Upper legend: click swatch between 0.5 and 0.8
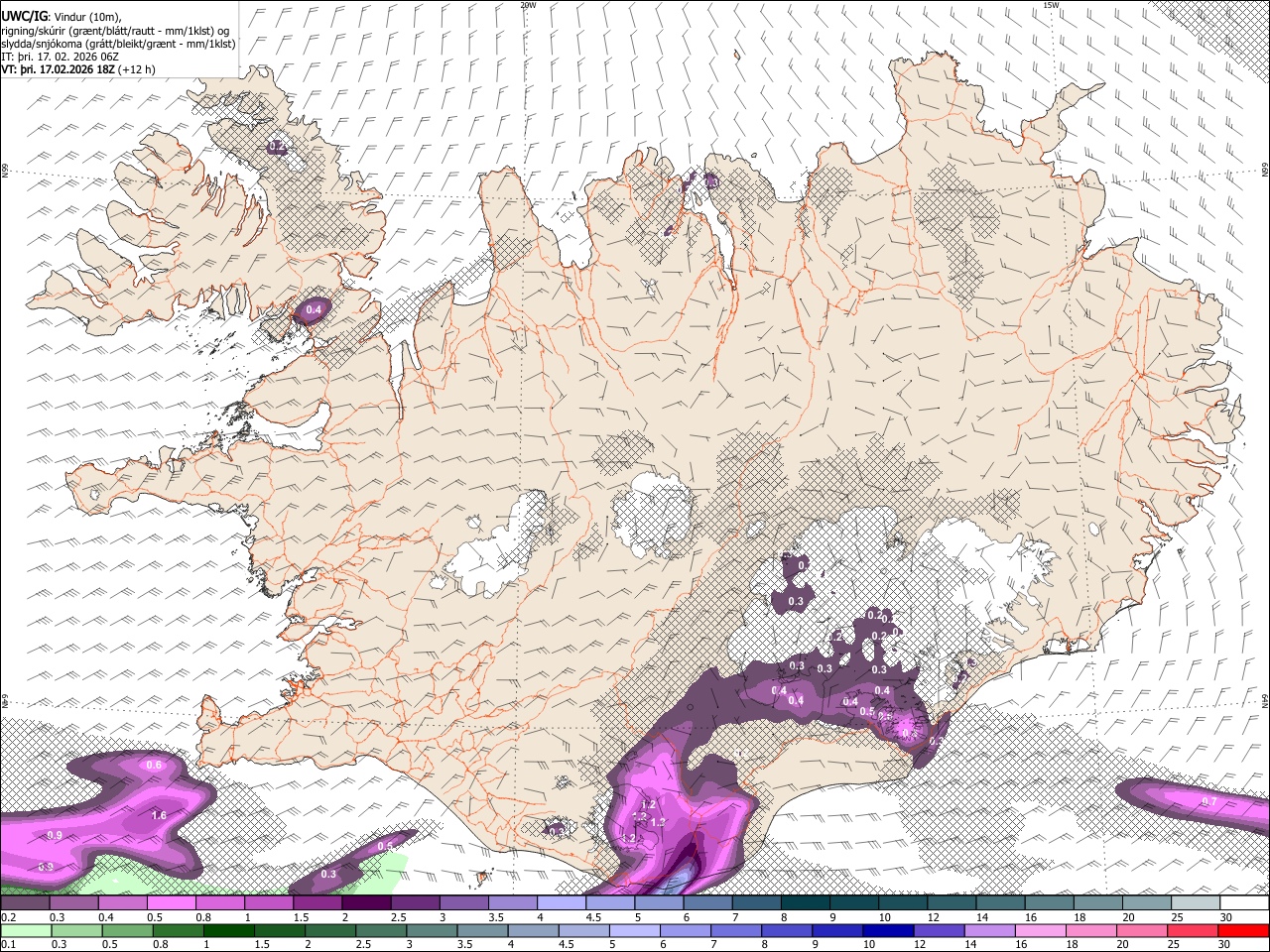Image resolution: width=1270 pixels, height=952 pixels. (x=171, y=903)
